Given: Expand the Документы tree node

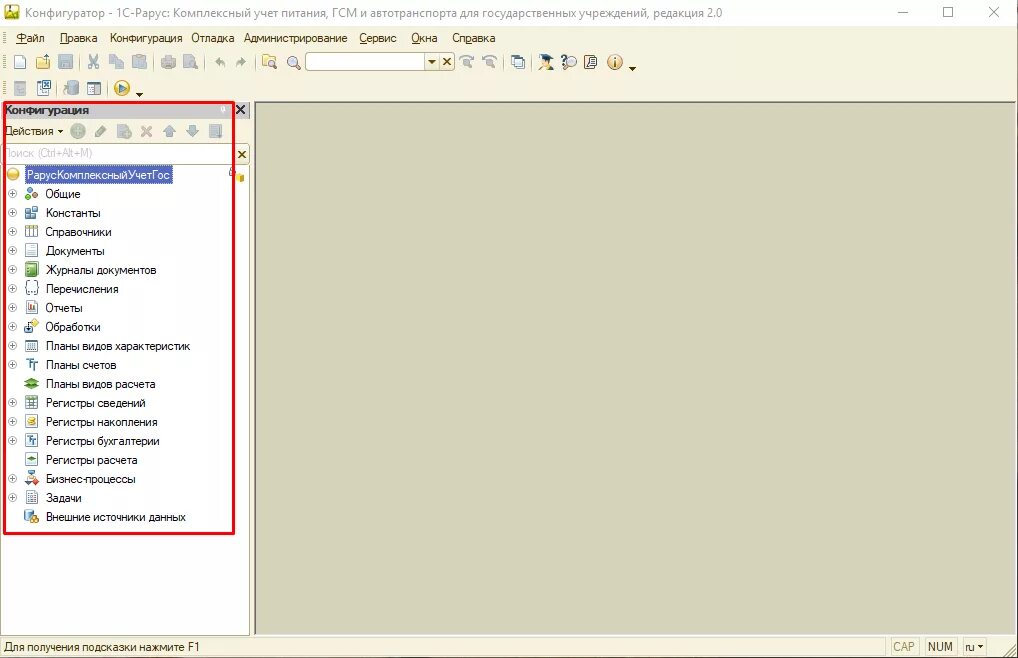Looking at the screenshot, I should pyautogui.click(x=12, y=250).
